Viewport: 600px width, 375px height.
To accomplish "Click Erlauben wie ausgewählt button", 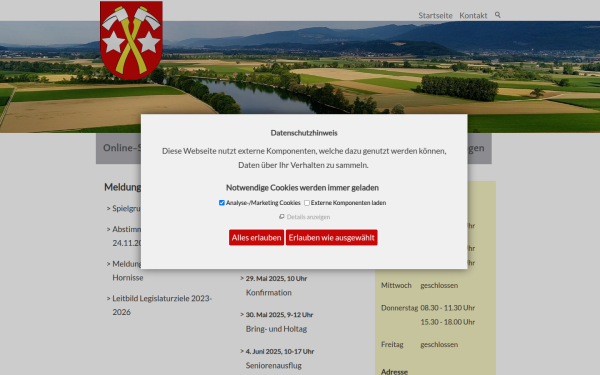I will click(331, 238).
